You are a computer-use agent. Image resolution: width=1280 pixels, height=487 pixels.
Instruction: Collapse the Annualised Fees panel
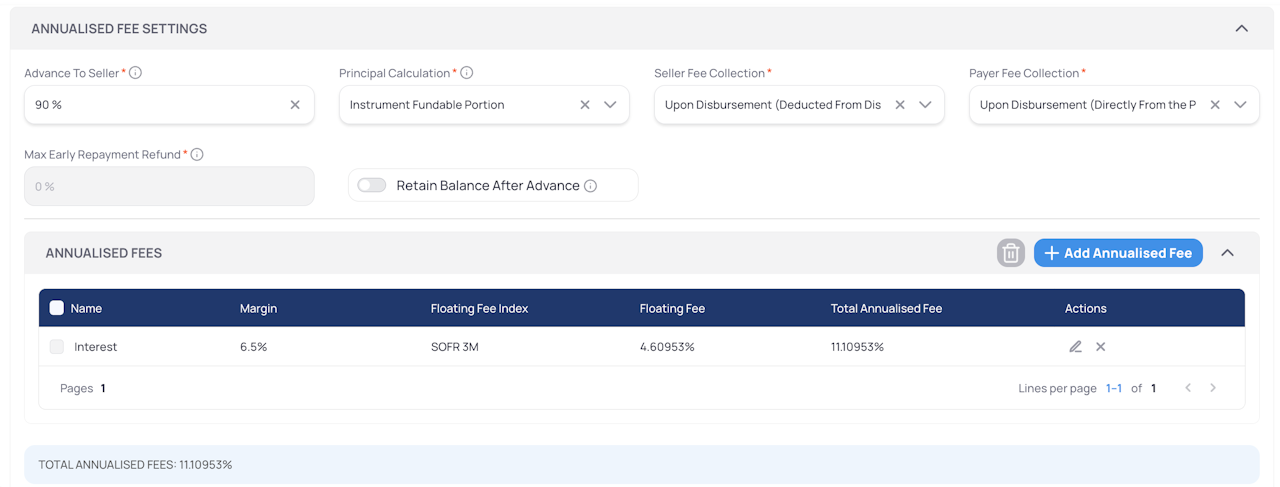click(1227, 253)
